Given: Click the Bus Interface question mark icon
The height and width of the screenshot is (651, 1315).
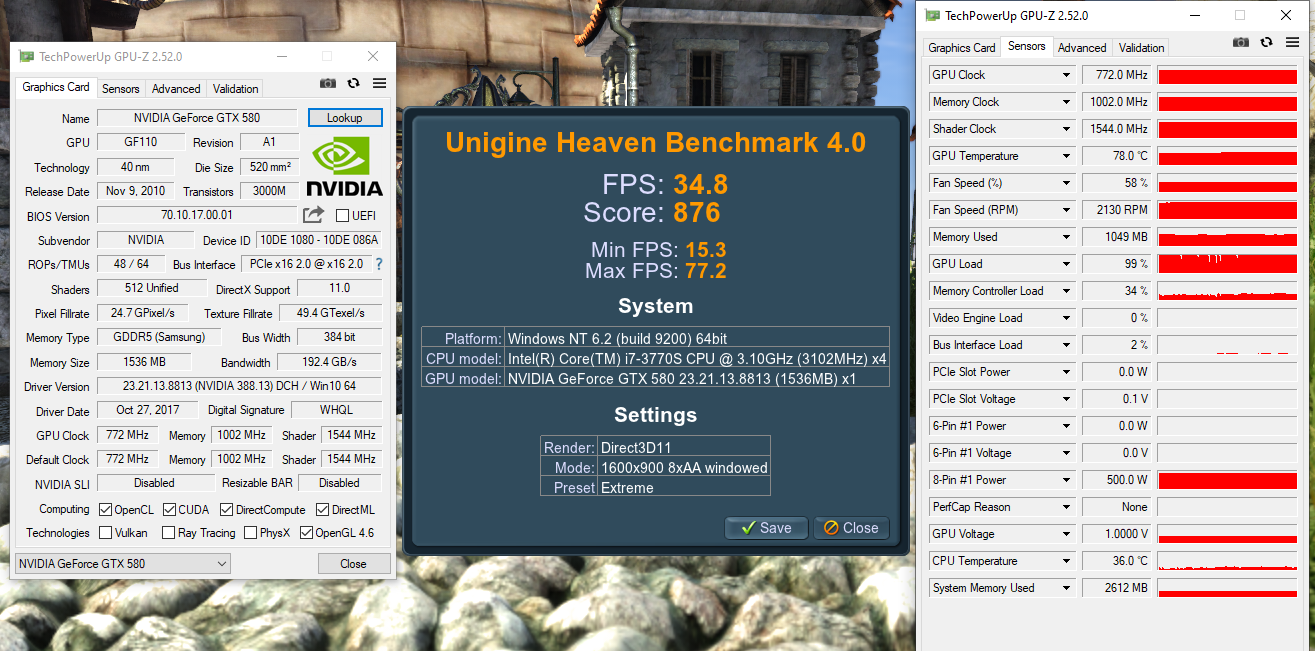Looking at the screenshot, I should tap(379, 265).
